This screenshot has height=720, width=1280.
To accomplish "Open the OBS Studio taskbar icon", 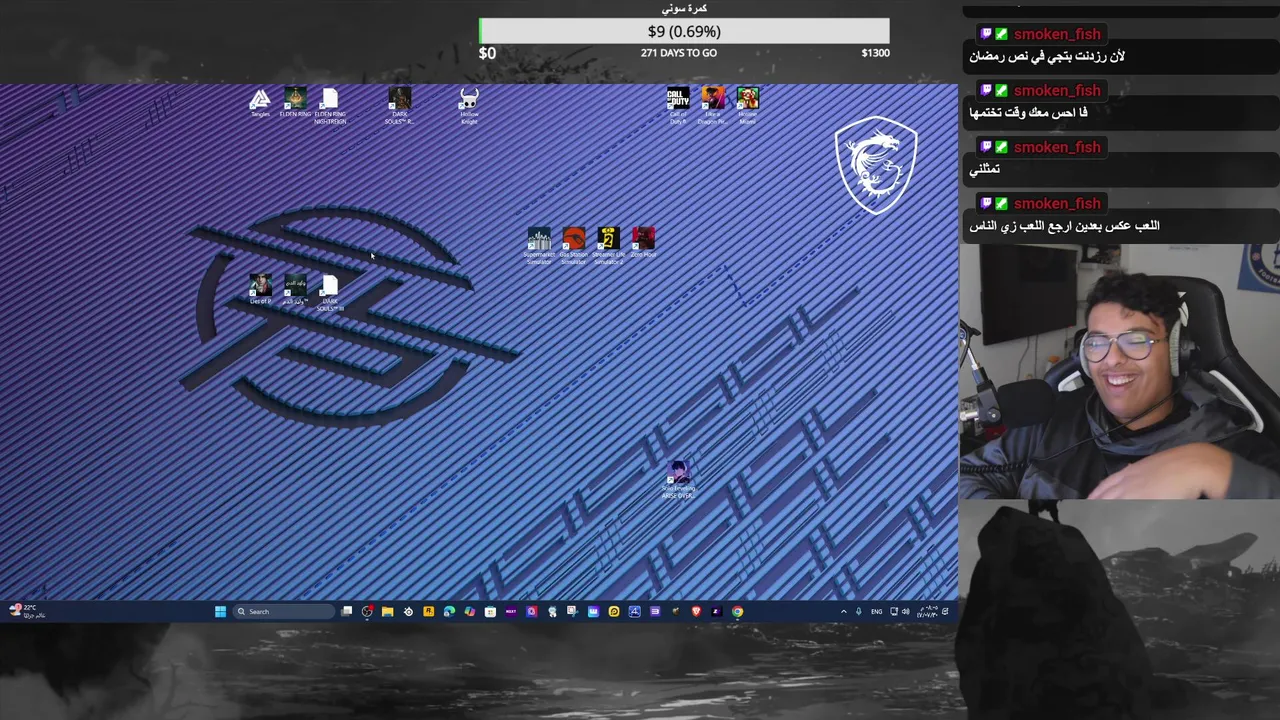I will tap(367, 611).
